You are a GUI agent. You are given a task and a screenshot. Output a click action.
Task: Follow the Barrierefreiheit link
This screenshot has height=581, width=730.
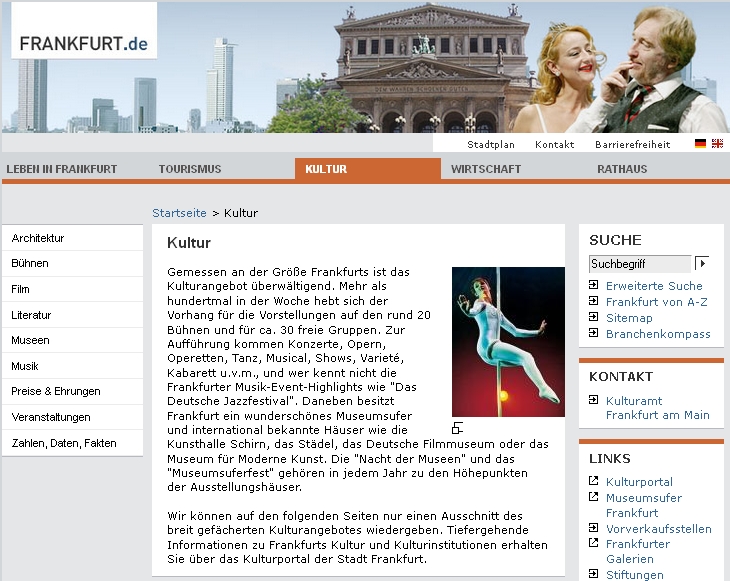(632, 144)
